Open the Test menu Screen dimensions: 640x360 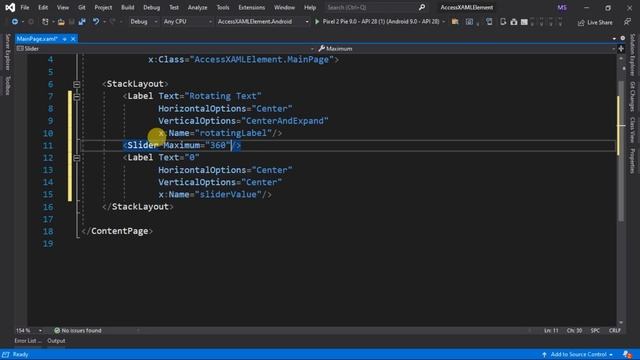[x=174, y=7]
